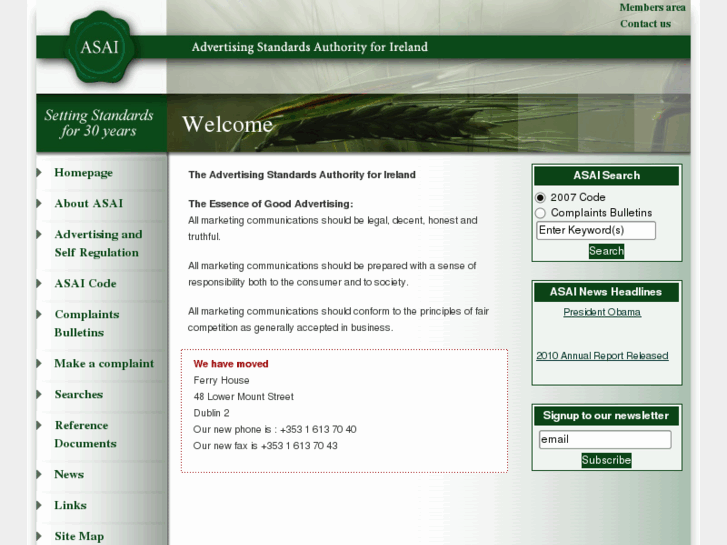The width and height of the screenshot is (727, 545).
Task: Click the arrow bullet beside Searches
Action: click(39, 394)
